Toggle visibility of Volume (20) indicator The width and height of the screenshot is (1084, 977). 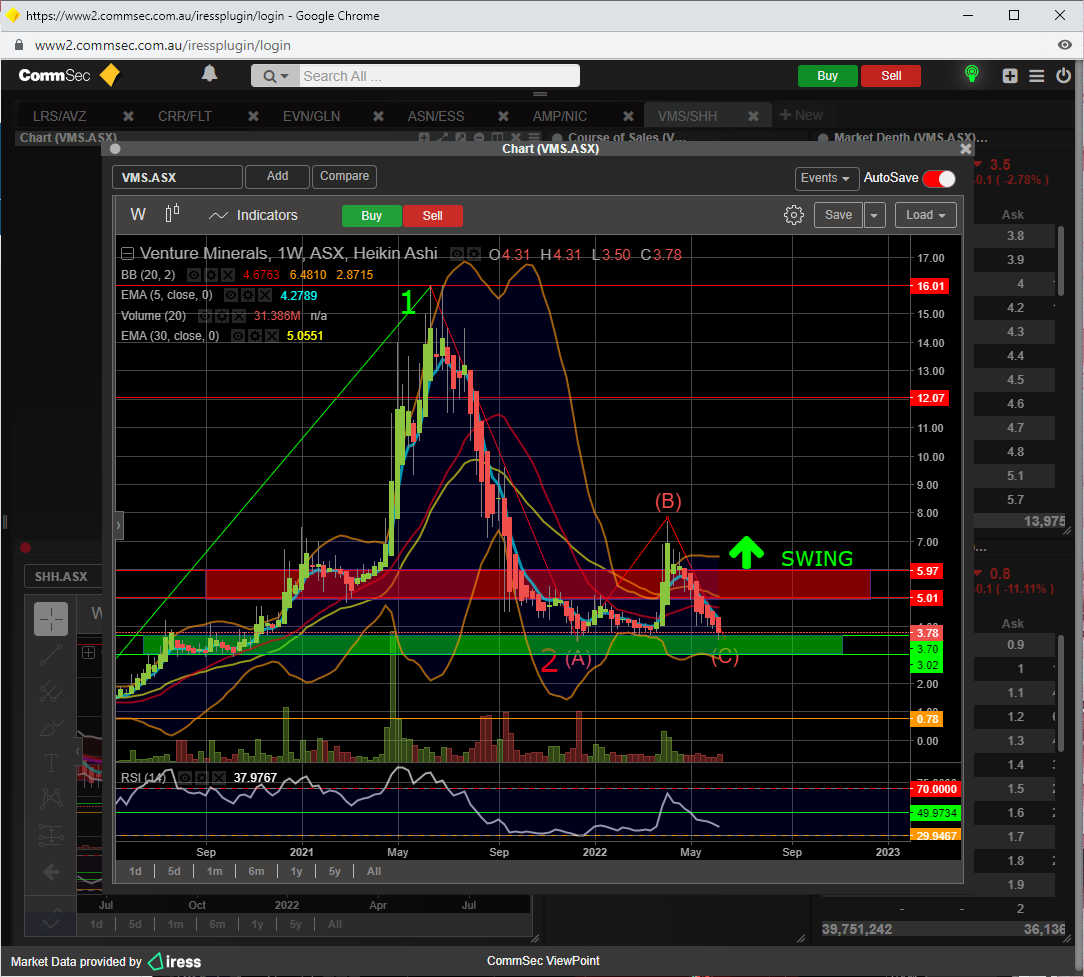[x=205, y=316]
